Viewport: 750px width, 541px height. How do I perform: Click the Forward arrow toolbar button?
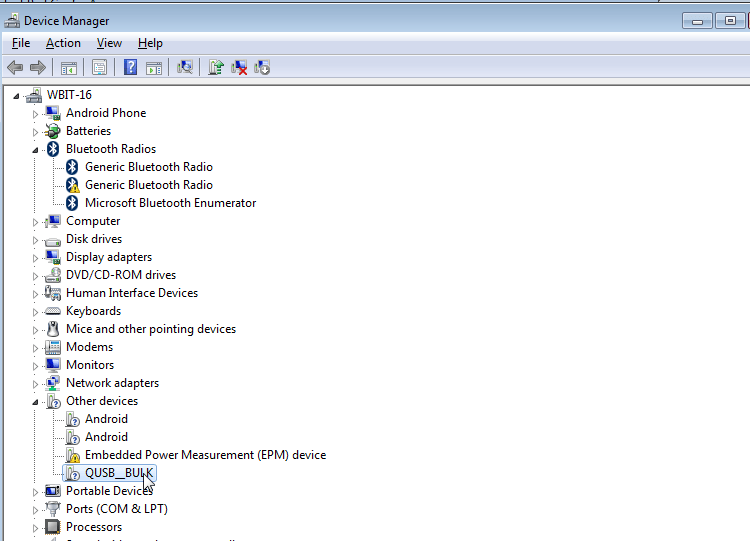(38, 67)
